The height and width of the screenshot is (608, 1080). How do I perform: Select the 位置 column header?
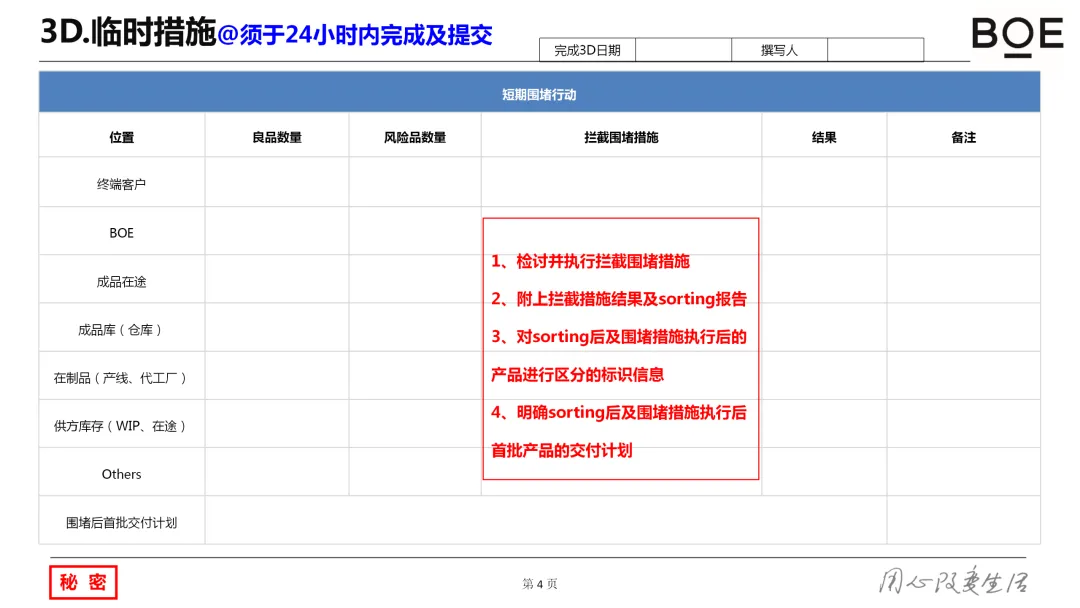pos(122,137)
